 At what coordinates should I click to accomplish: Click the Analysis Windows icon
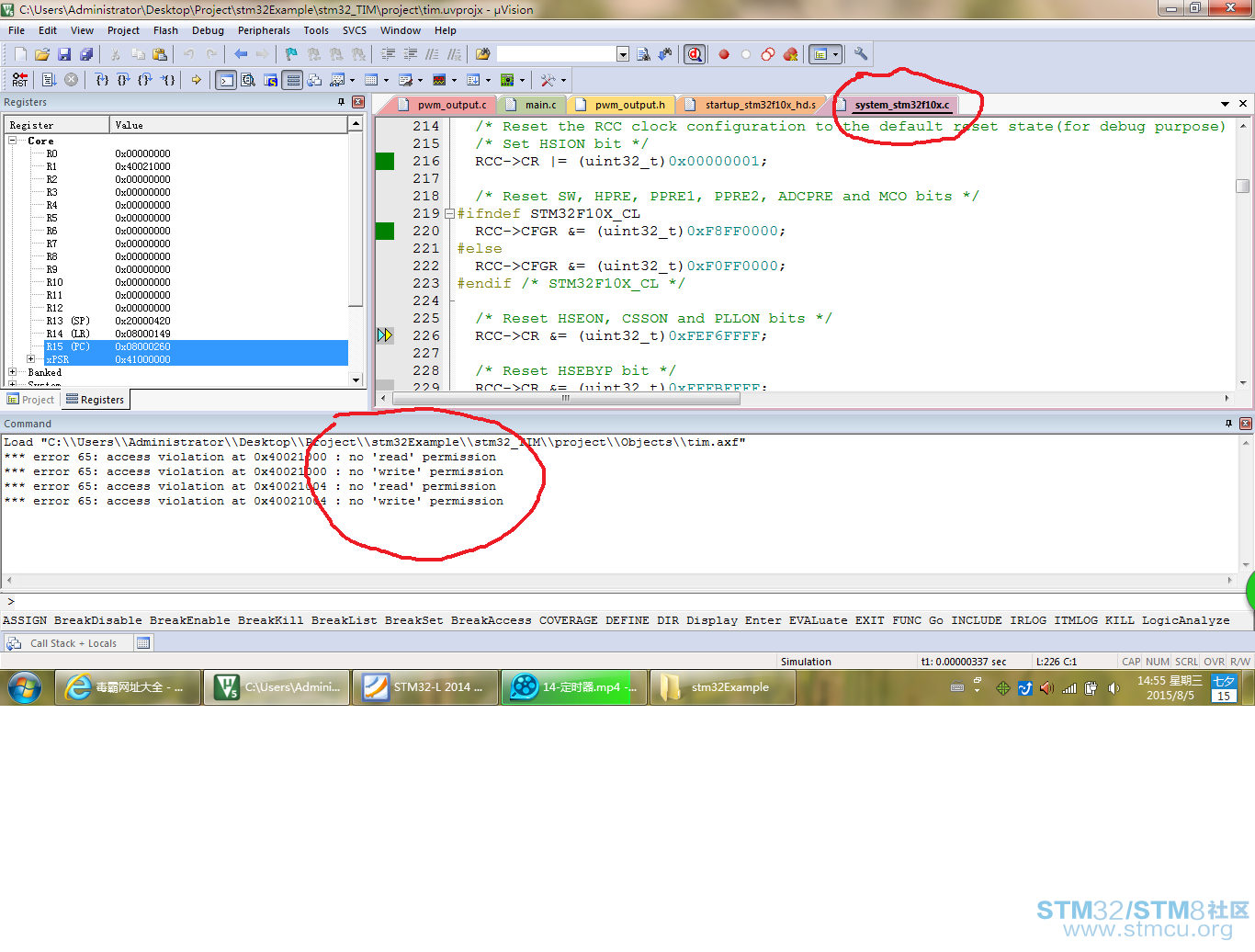tap(439, 80)
